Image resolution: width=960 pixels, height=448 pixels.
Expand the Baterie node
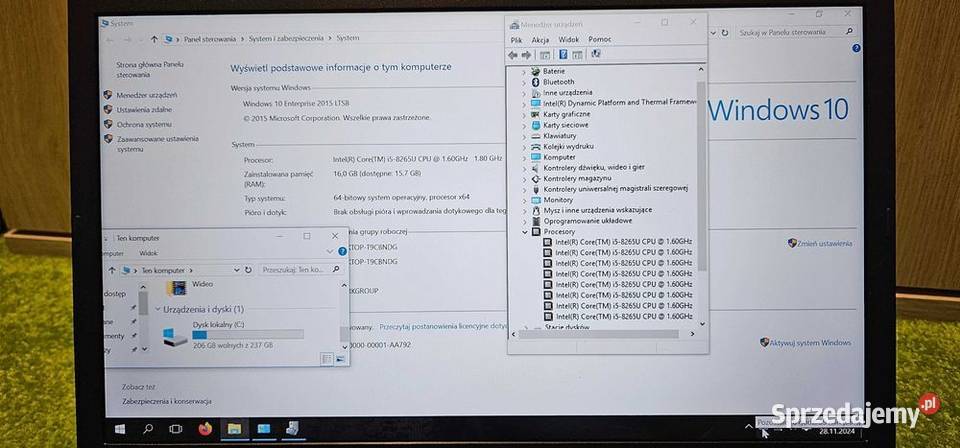(x=523, y=72)
